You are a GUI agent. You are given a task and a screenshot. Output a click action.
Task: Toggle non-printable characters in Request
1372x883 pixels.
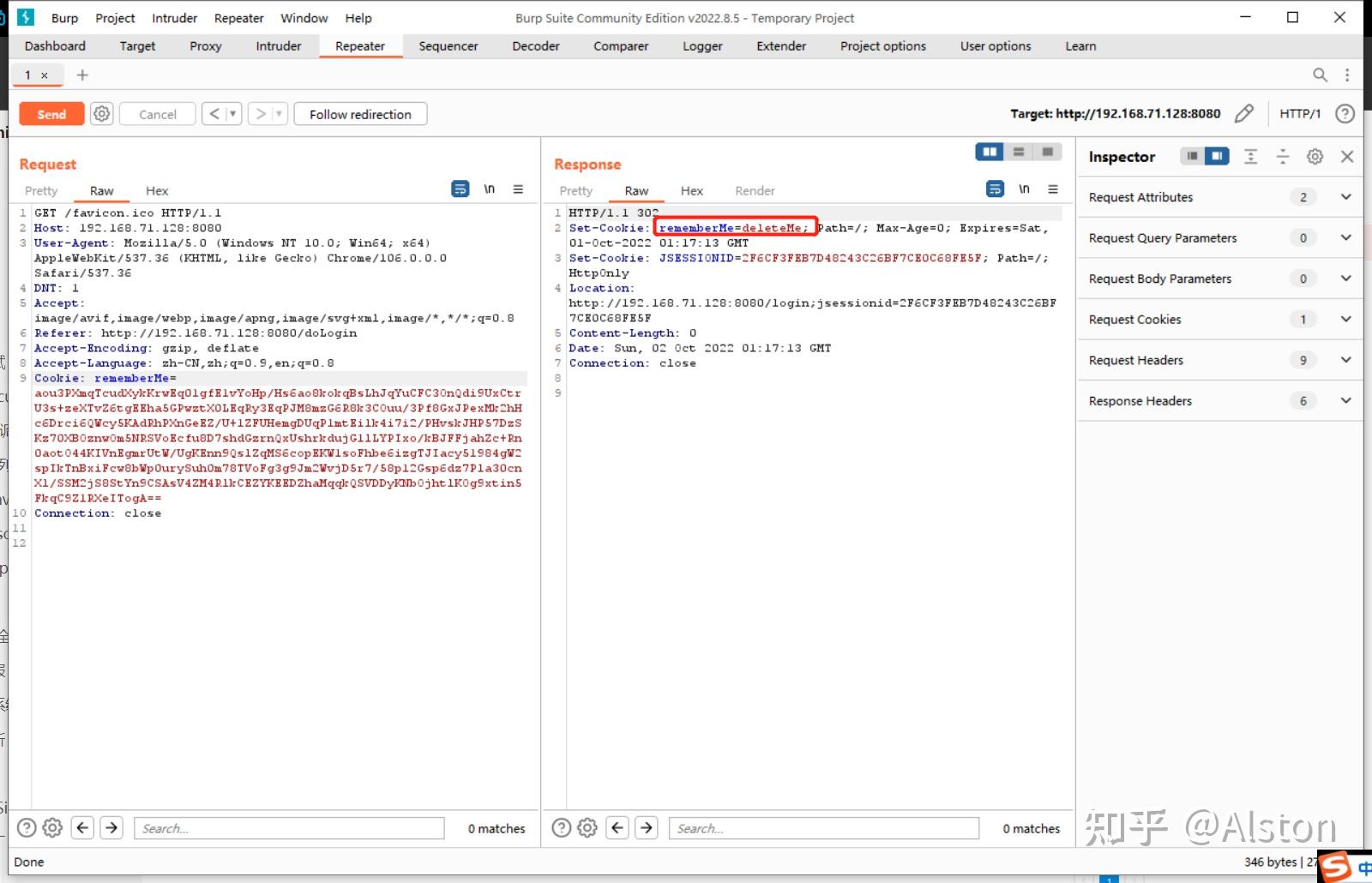489,189
